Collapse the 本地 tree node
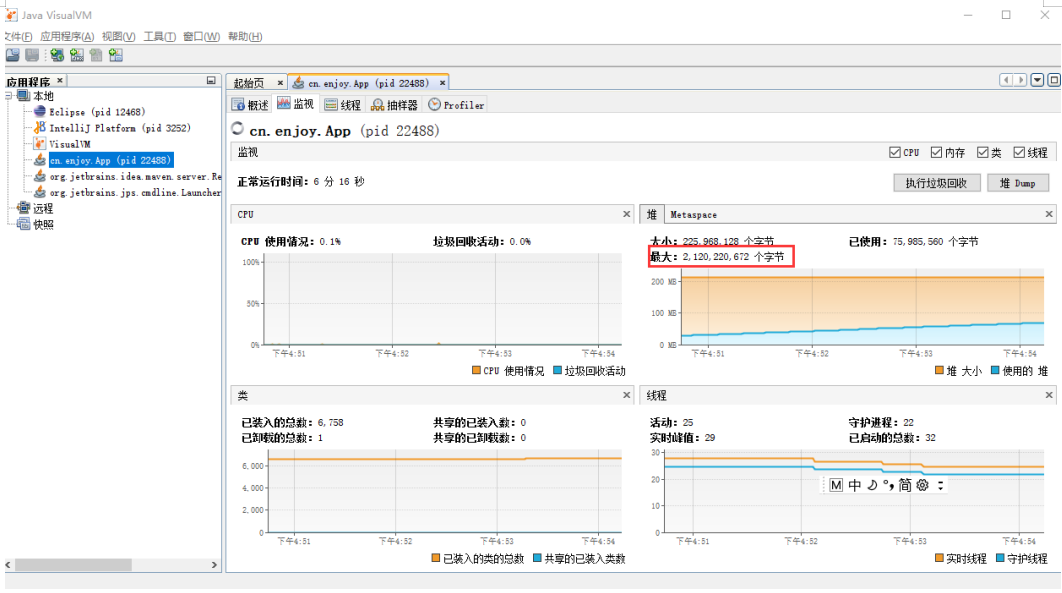The image size is (1062, 593). (9, 95)
